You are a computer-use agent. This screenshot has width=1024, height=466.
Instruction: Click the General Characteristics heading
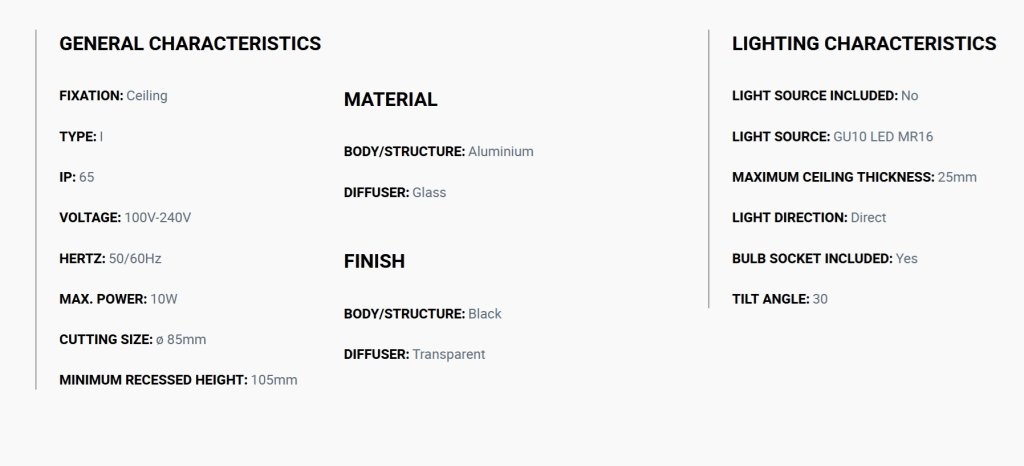tap(190, 44)
